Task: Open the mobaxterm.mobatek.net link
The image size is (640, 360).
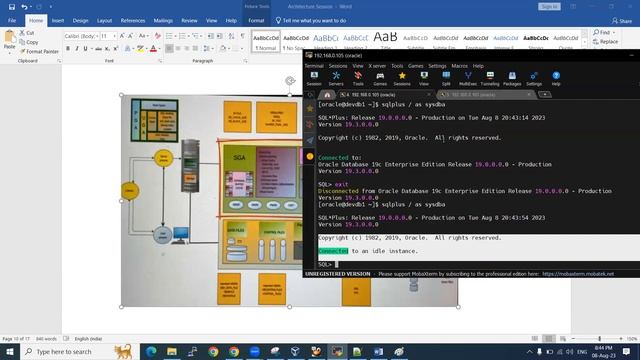Action: click(578, 274)
